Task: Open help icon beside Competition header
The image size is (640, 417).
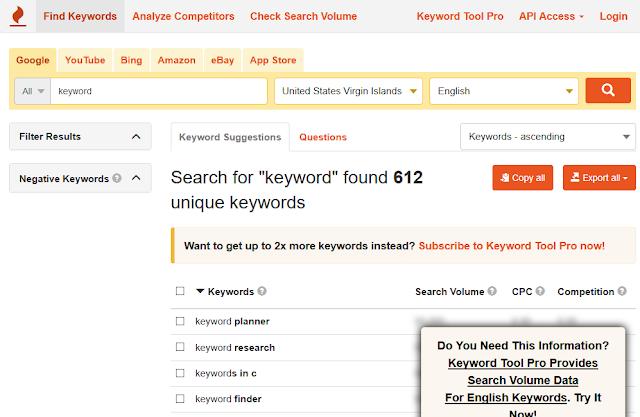Action: 622,291
